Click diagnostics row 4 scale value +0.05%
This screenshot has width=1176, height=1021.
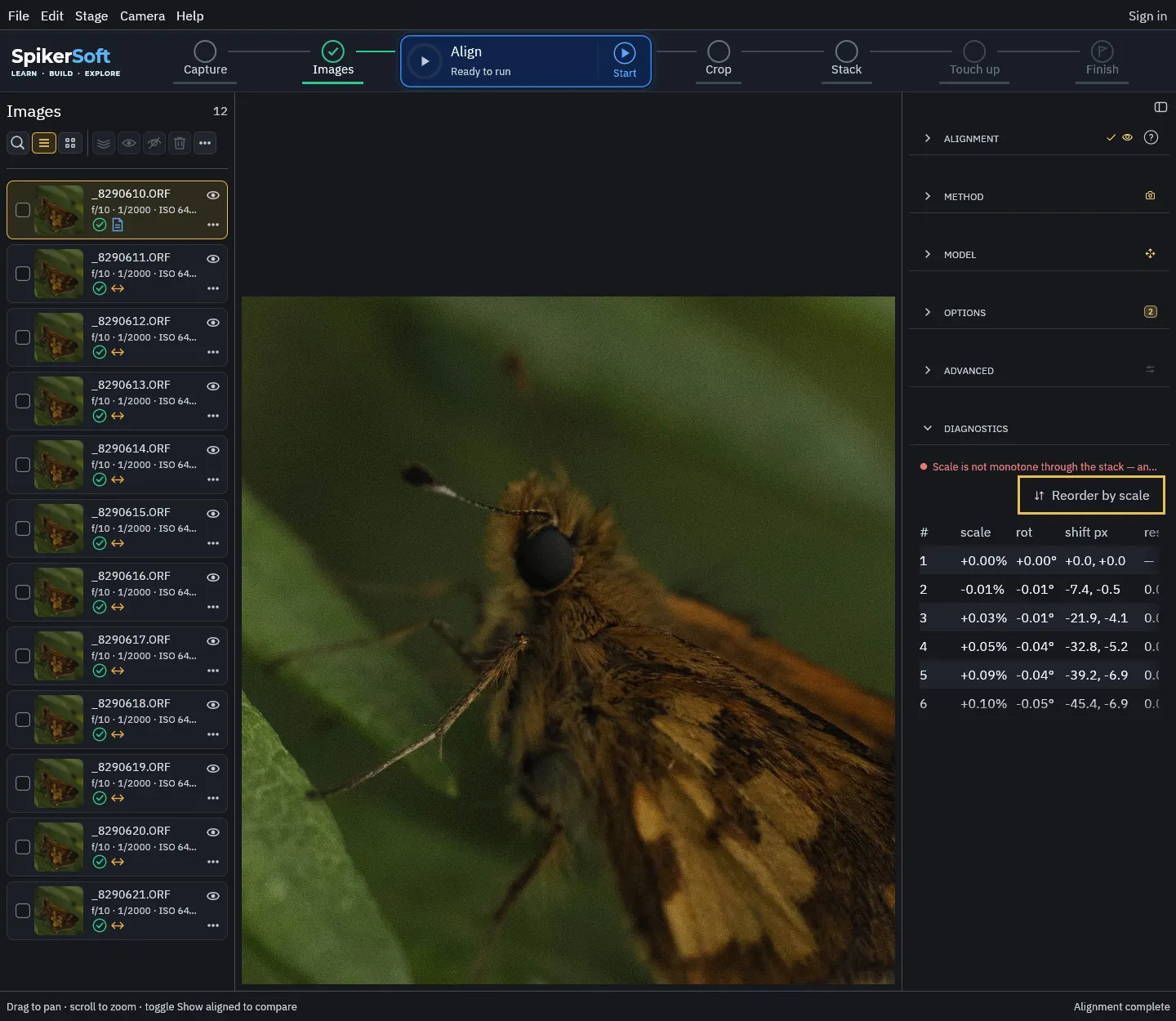click(983, 646)
